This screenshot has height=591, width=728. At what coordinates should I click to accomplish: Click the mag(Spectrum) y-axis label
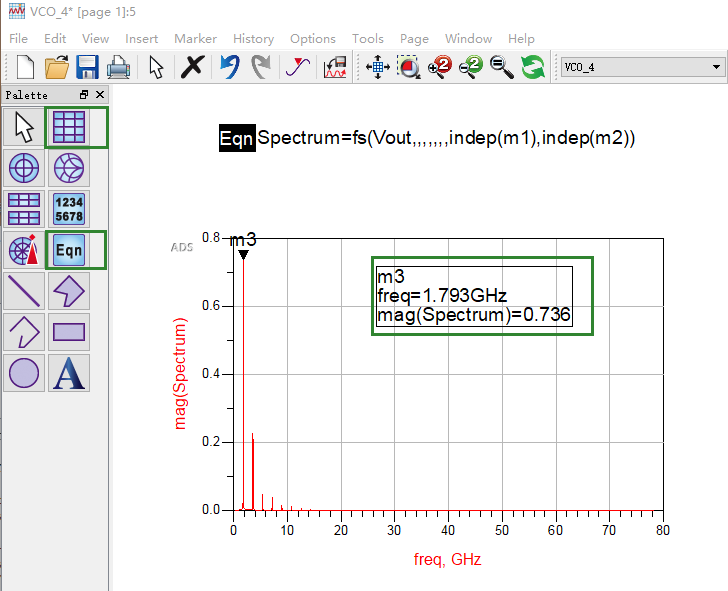point(180,374)
